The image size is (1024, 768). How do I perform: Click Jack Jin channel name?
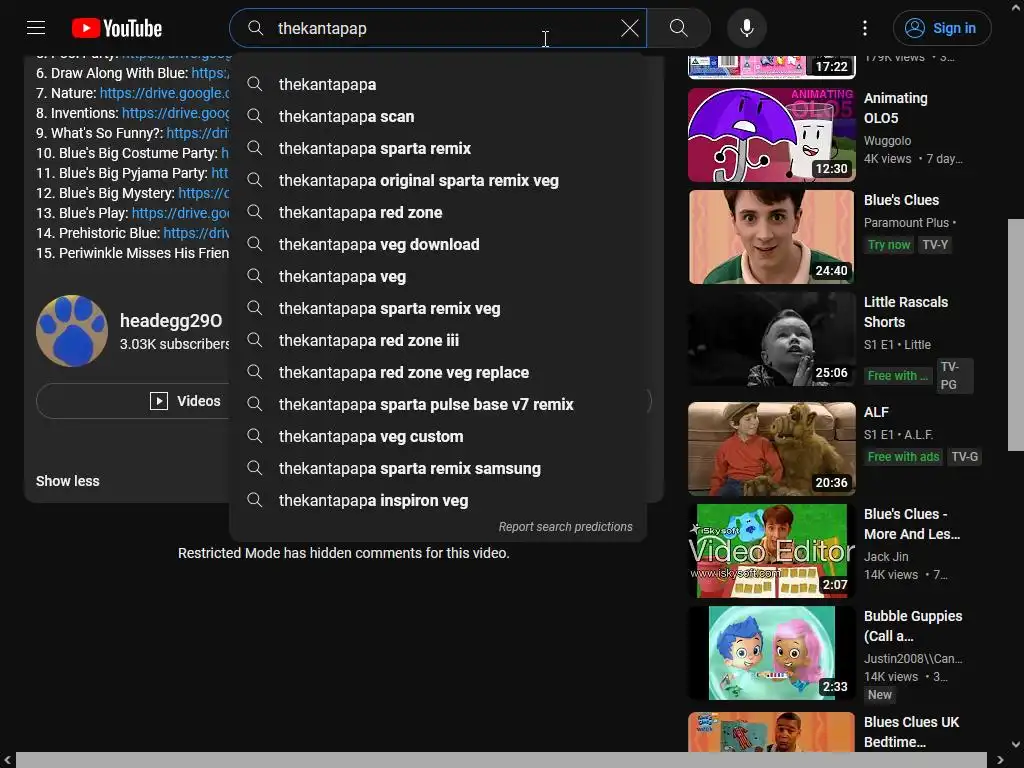886,556
